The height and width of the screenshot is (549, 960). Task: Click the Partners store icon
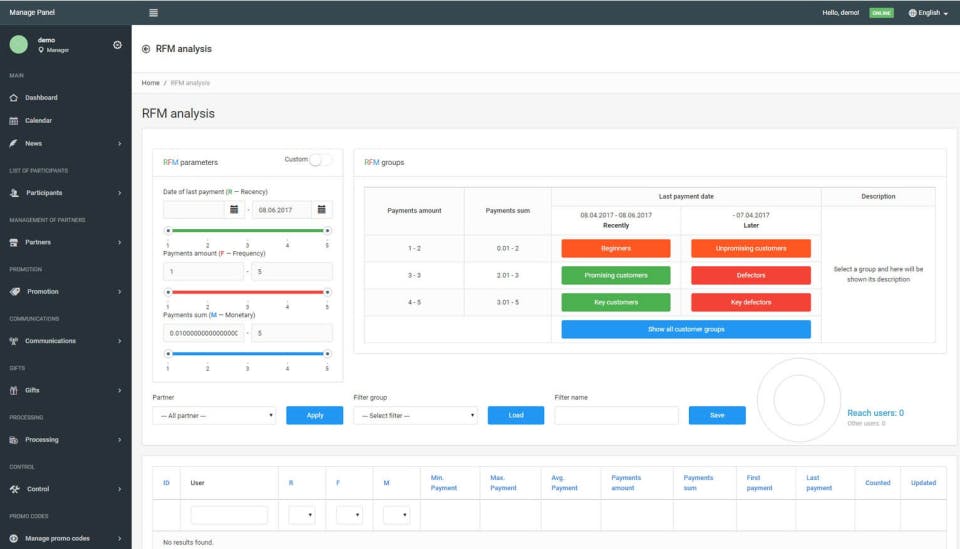[x=13, y=242]
